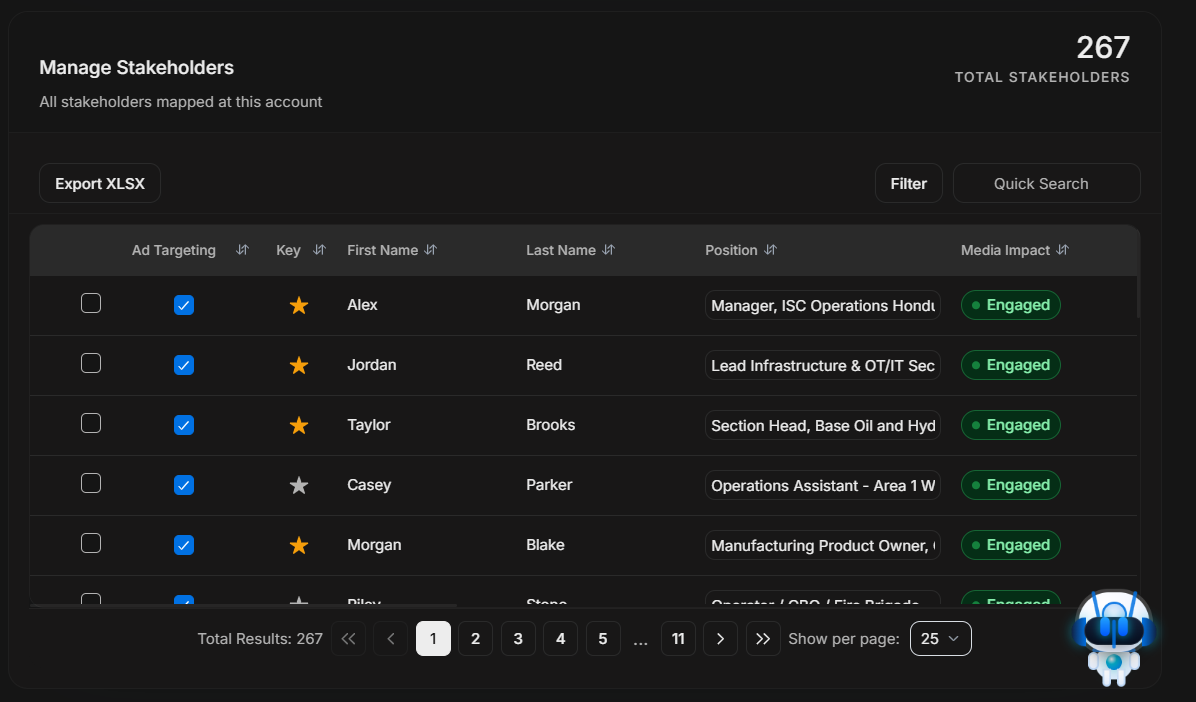Screen dimensions: 1196x702
Task: Open Casey Parker's Engaged status badge
Action: [x=1011, y=485]
